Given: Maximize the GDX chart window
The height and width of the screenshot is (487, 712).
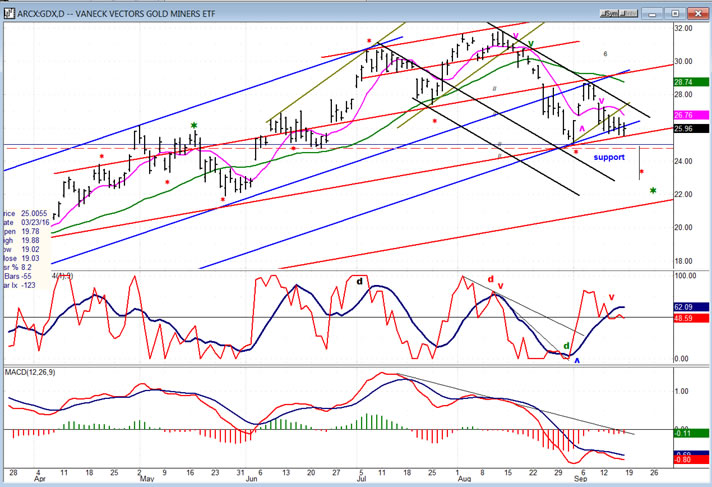Looking at the screenshot, I should pos(675,14).
